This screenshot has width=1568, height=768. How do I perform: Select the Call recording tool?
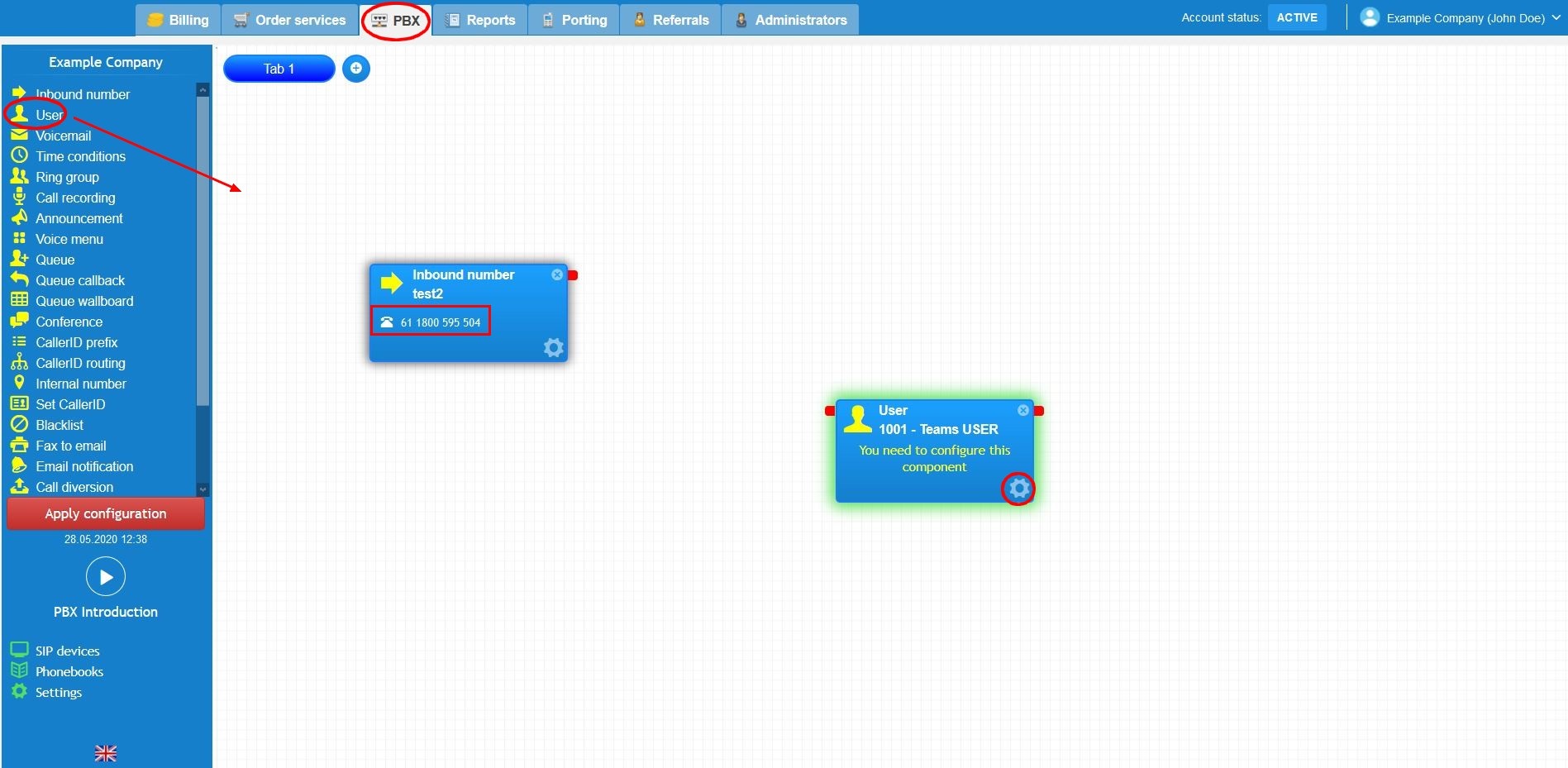[x=75, y=198]
